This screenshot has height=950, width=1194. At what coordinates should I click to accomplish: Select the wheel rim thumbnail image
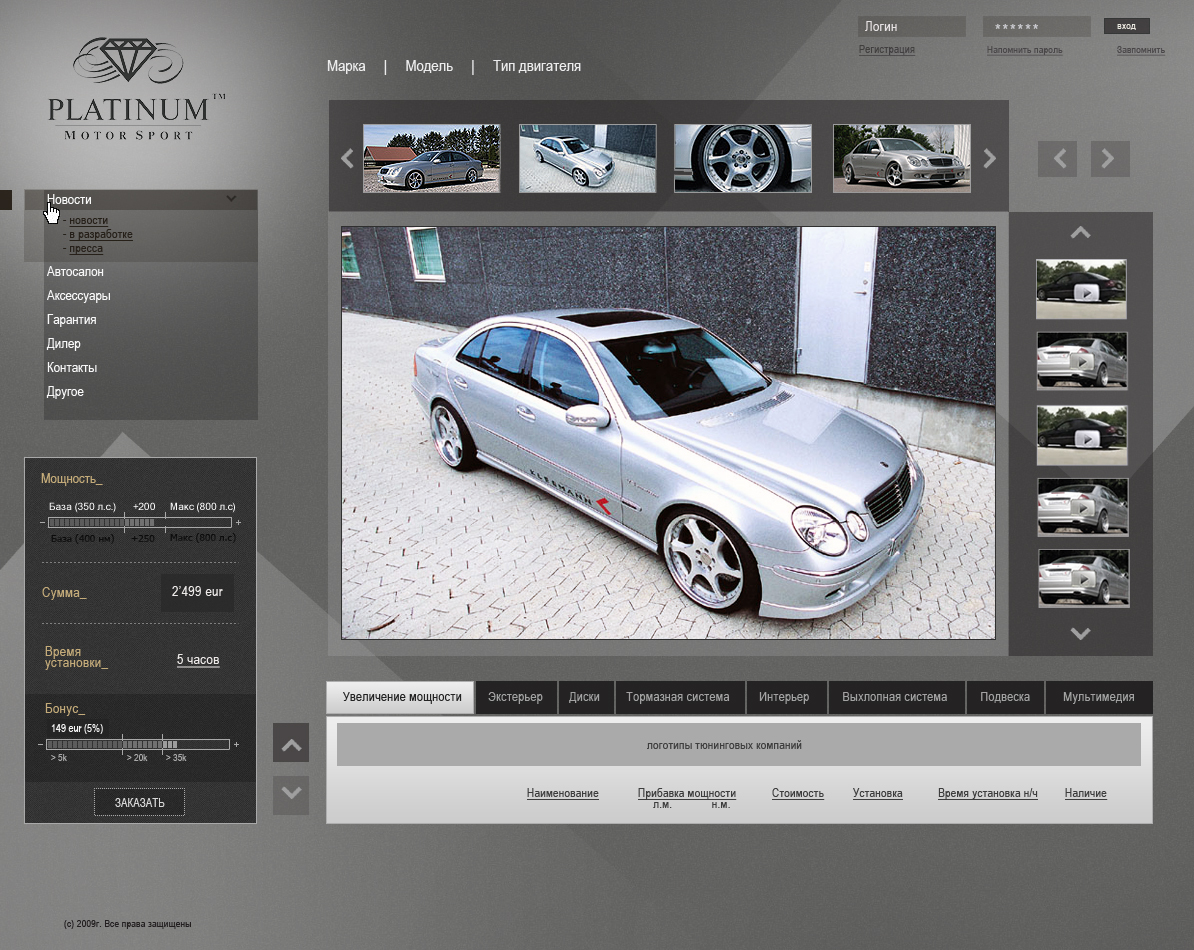point(742,158)
